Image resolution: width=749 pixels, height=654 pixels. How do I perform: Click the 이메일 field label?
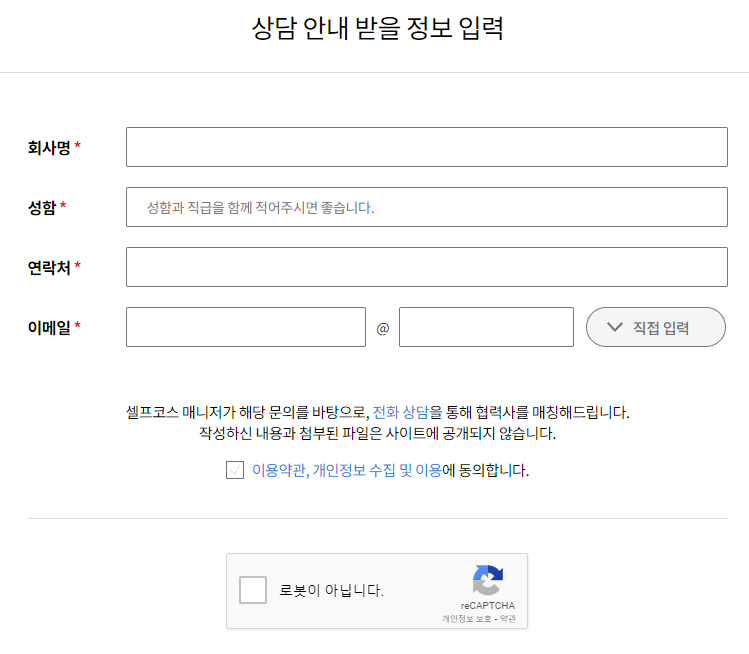[x=49, y=327]
